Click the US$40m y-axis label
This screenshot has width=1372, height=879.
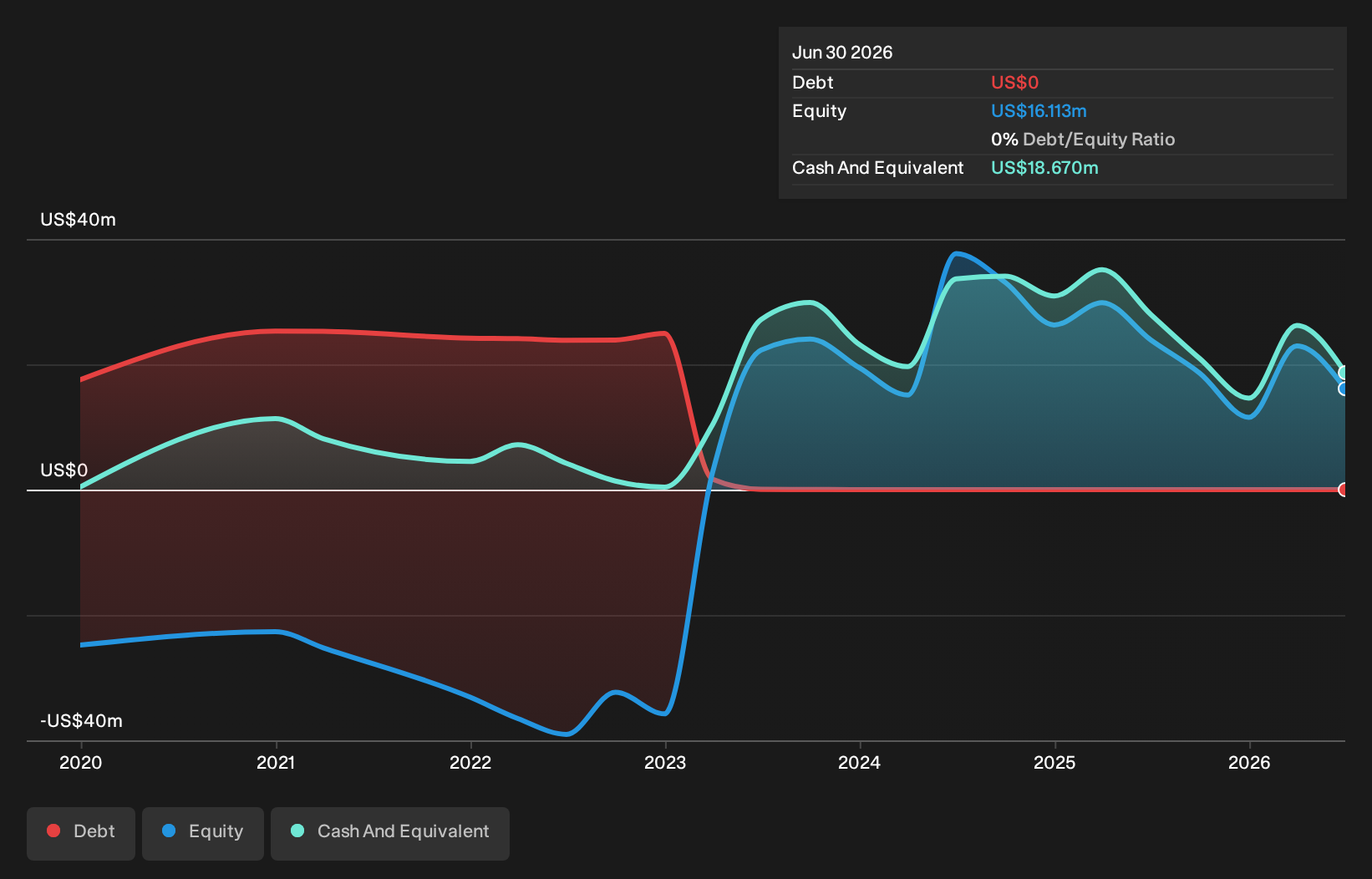pyautogui.click(x=79, y=220)
